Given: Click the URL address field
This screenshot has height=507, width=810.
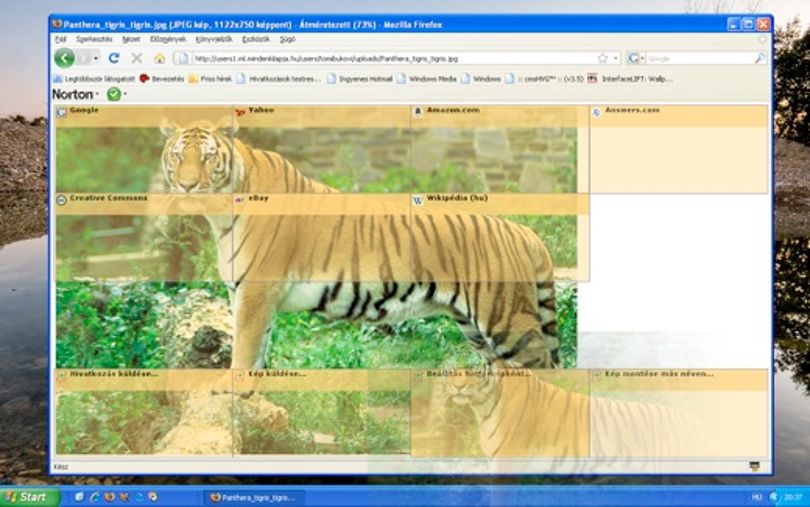Looking at the screenshot, I should (393, 59).
